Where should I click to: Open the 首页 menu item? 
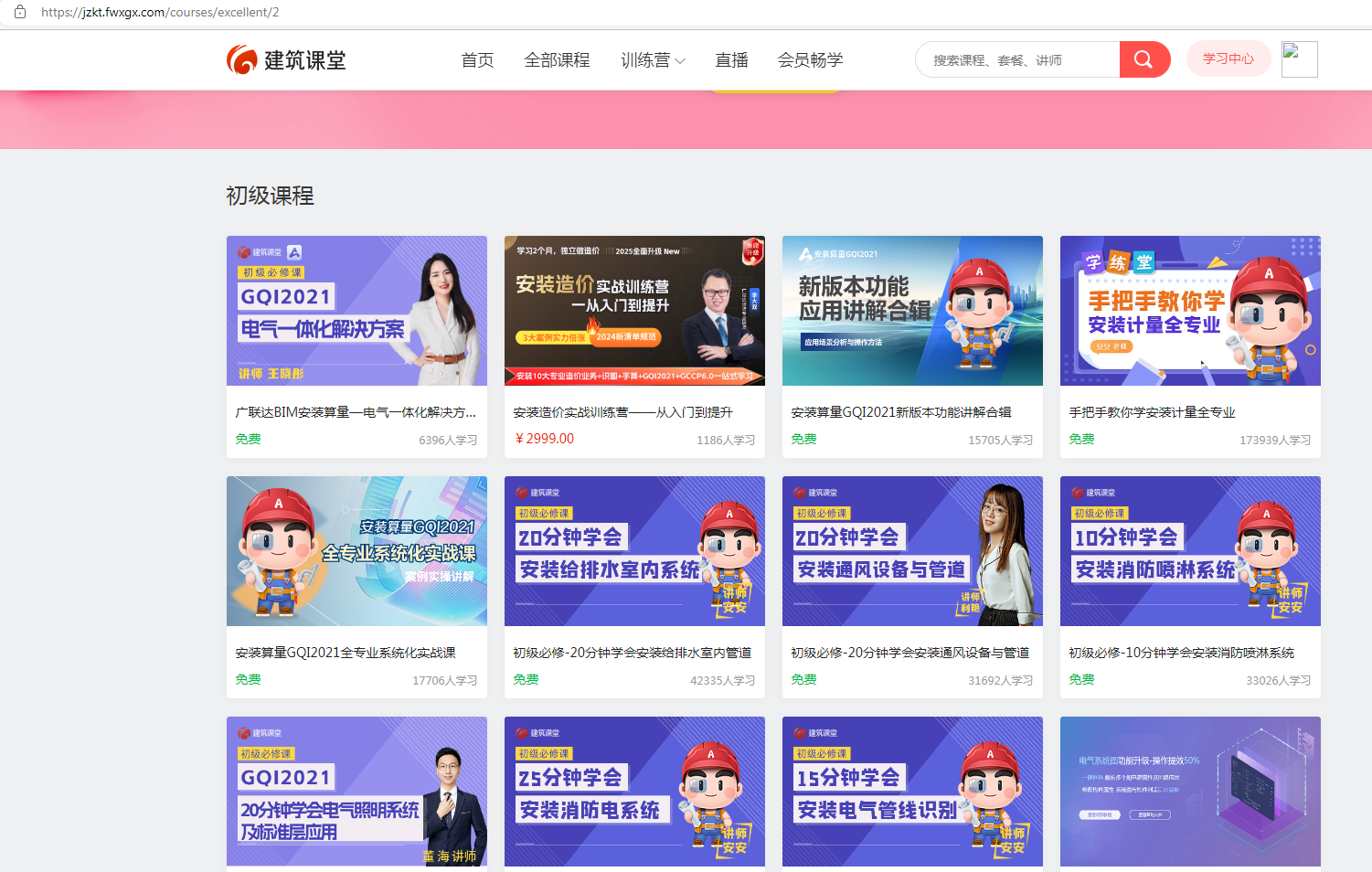coord(477,60)
